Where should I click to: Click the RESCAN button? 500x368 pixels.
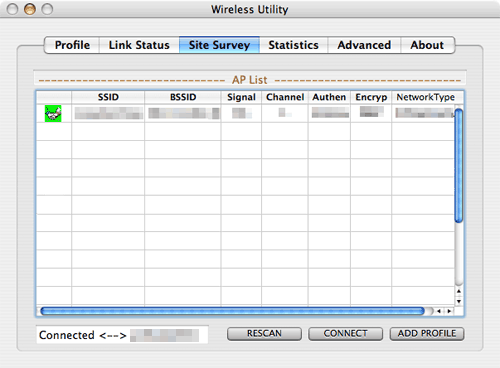[264, 334]
